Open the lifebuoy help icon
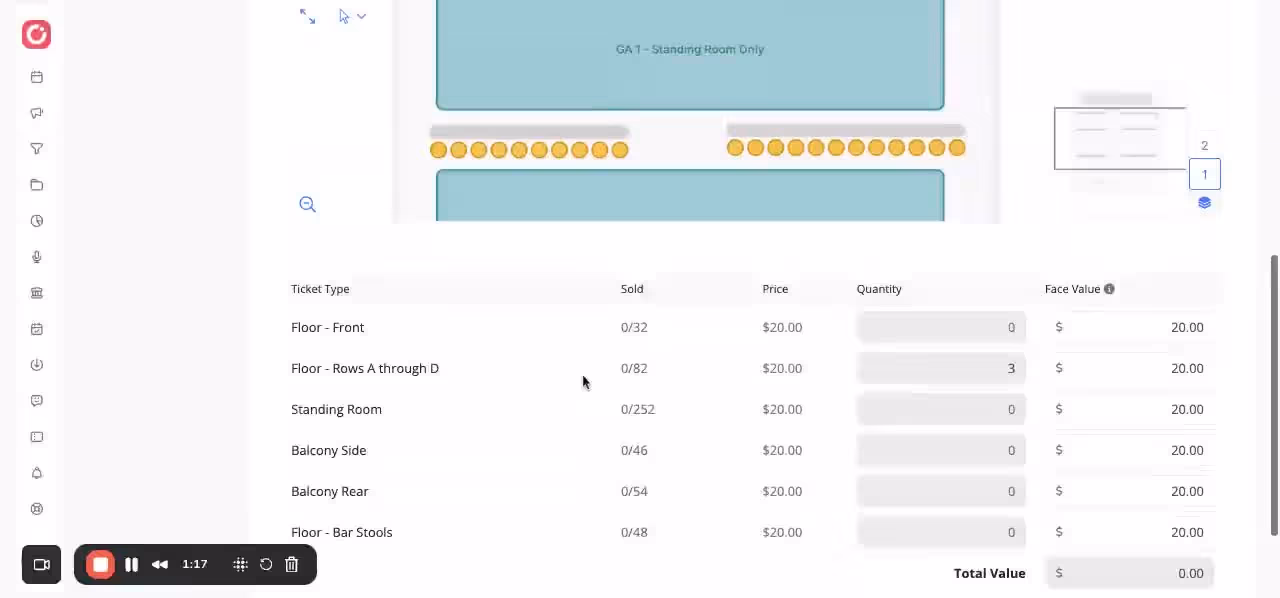The image size is (1280, 598). click(37, 509)
